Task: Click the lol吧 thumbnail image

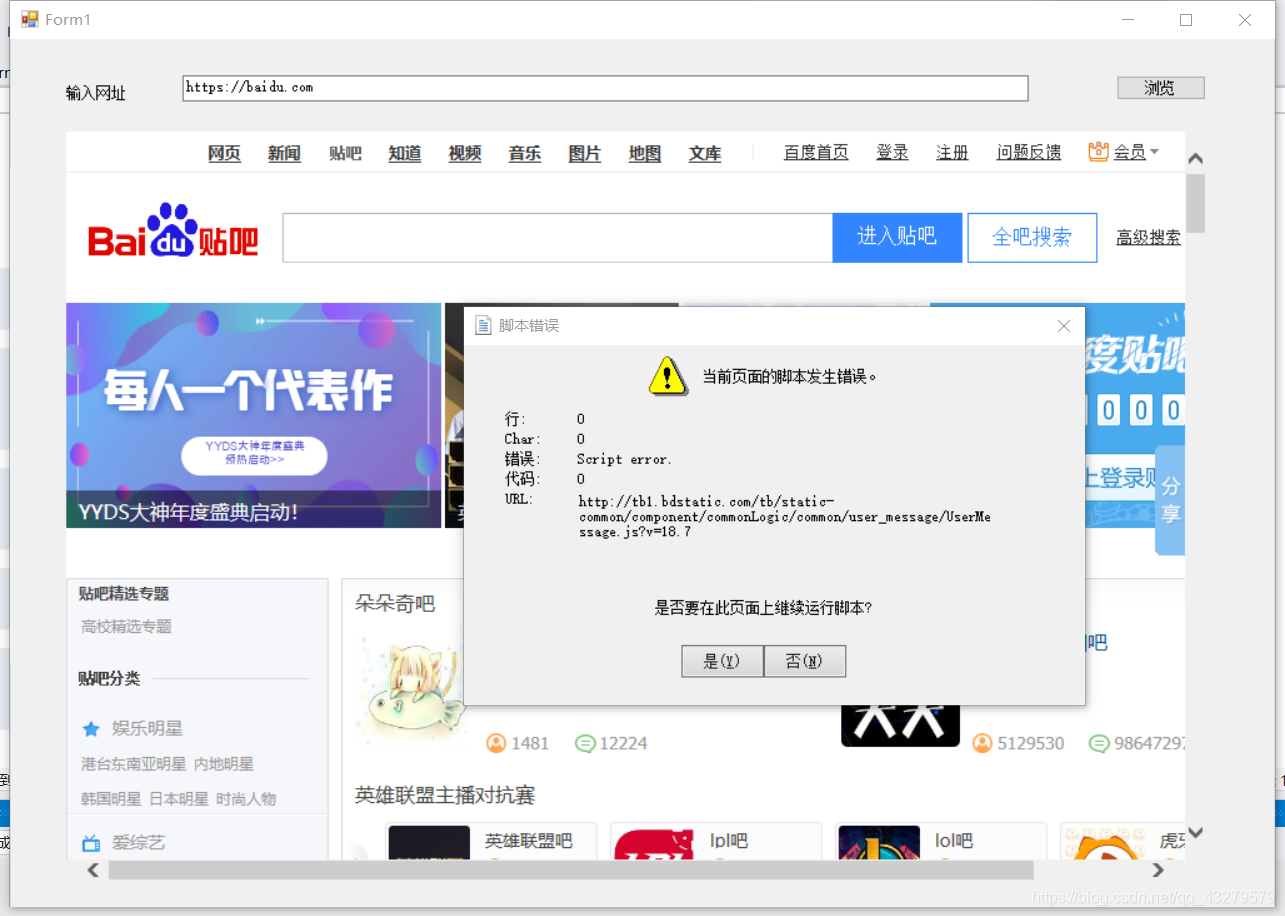Action: pyautogui.click(x=879, y=843)
